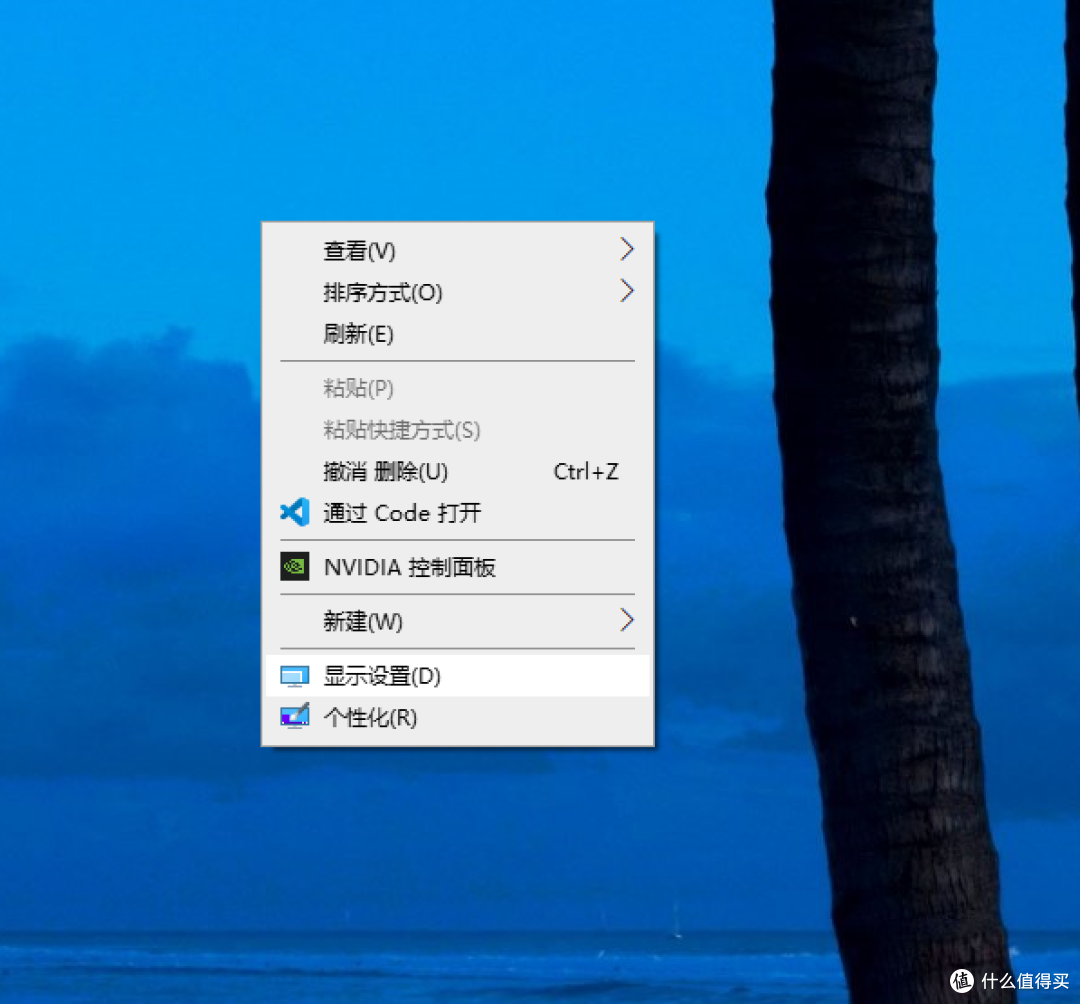1080x1004 pixels.
Task: Select 撤消 删除(U) menu entry
Action: pos(457,472)
